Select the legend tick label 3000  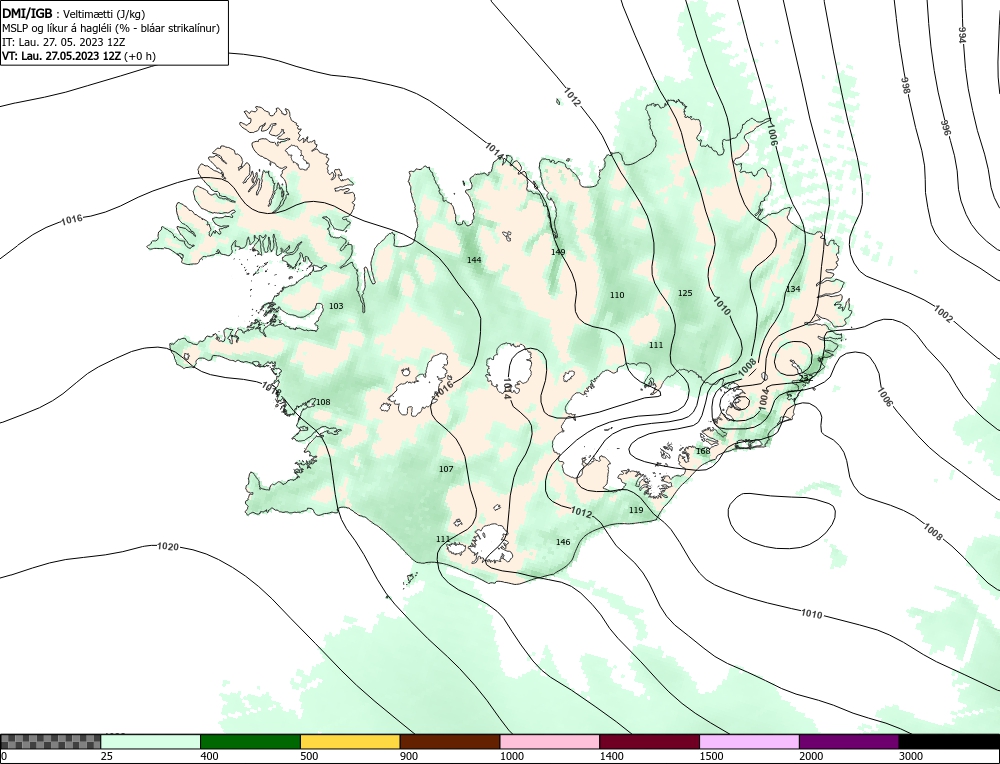pos(911,757)
